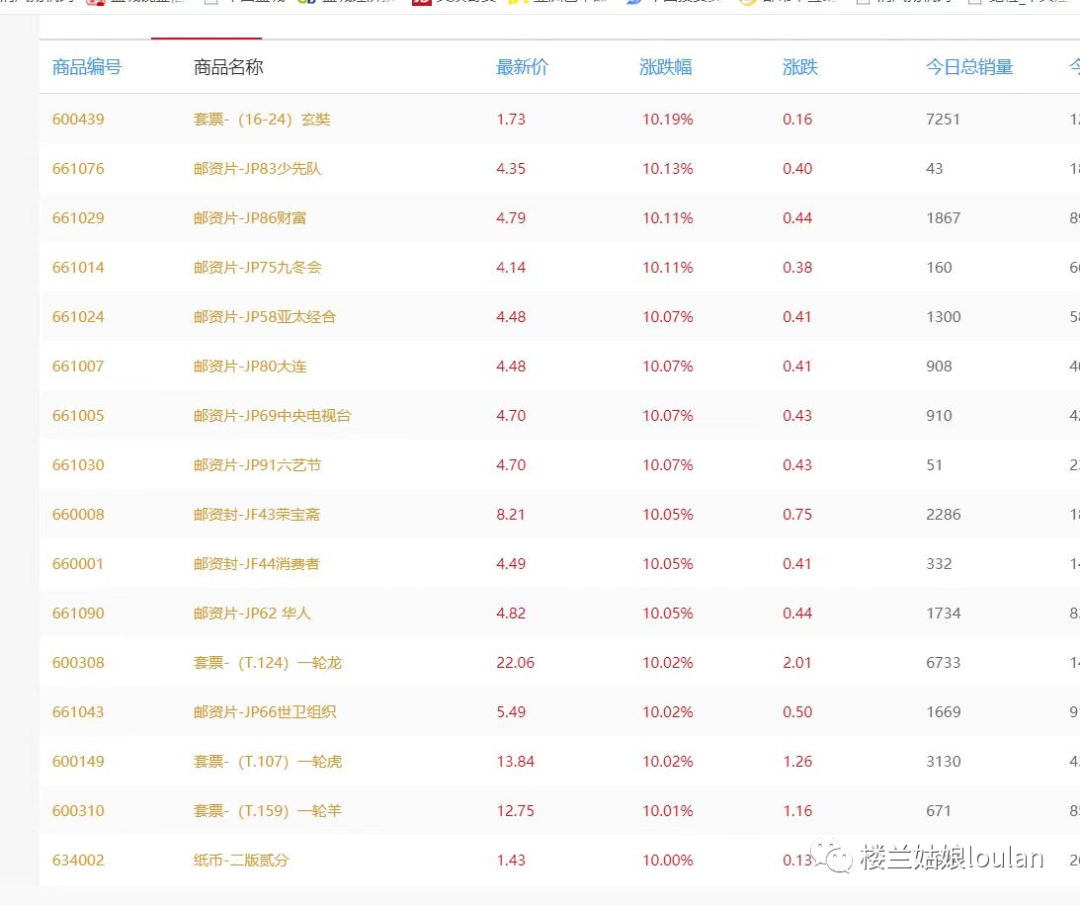Sort by 商品编号 column header
The height and width of the screenshot is (905, 1080).
87,67
